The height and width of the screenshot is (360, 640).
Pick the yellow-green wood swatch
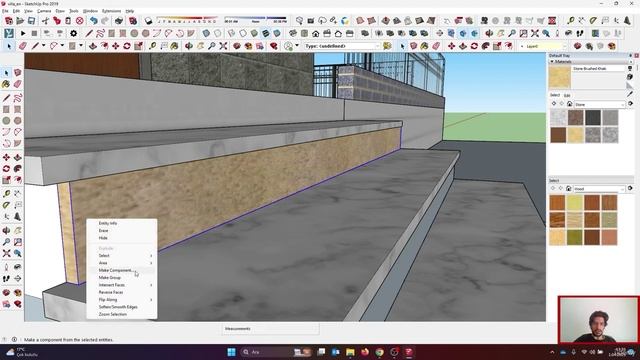coord(575,203)
